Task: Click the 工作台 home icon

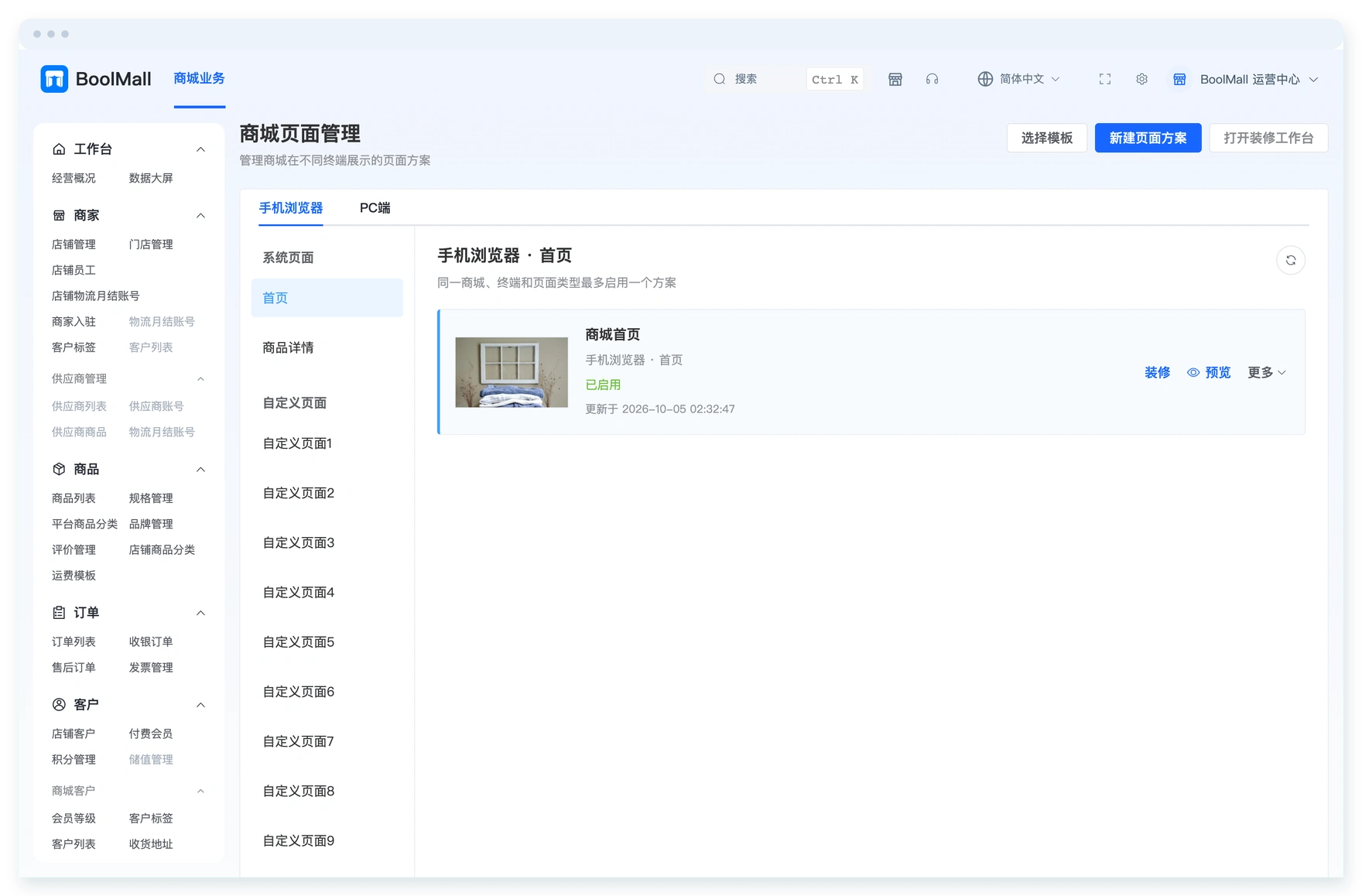Action: click(x=59, y=149)
